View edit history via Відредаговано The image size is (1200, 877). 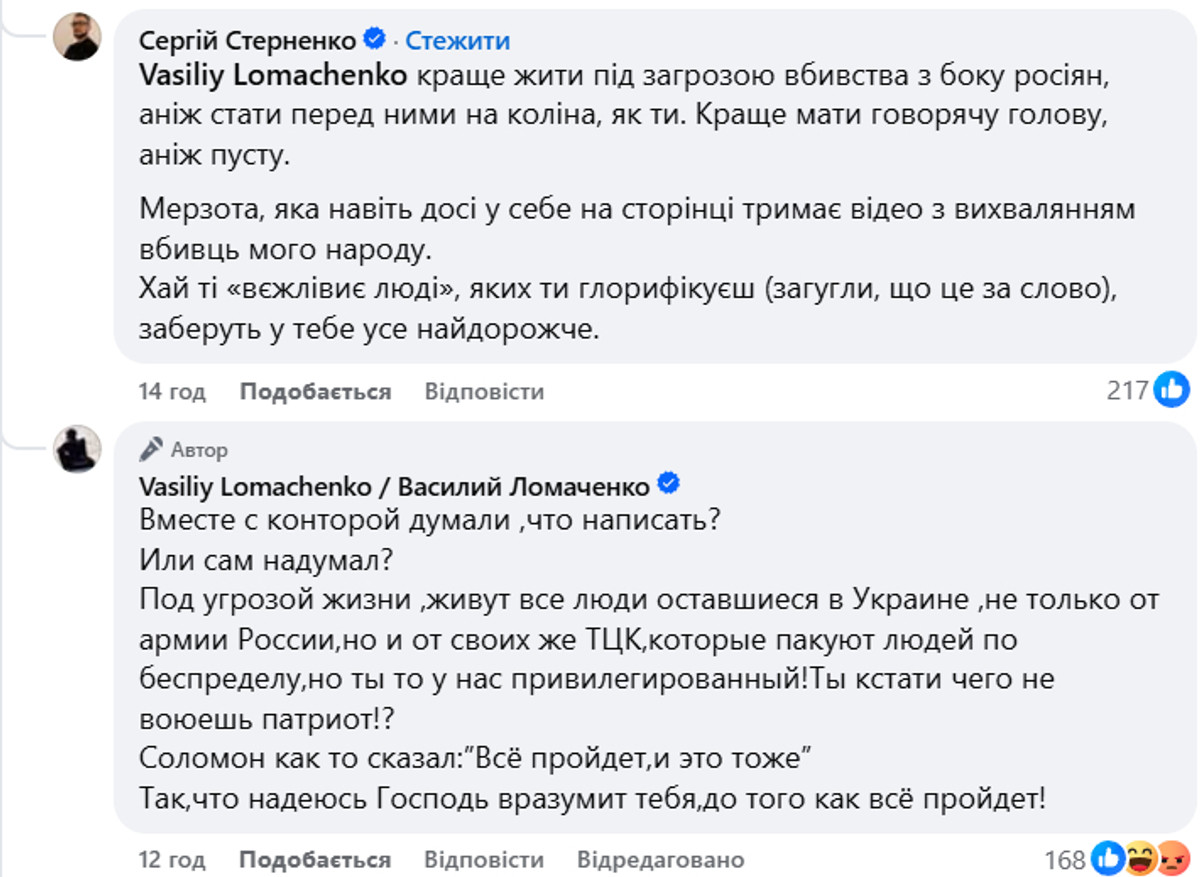pyautogui.click(x=661, y=859)
